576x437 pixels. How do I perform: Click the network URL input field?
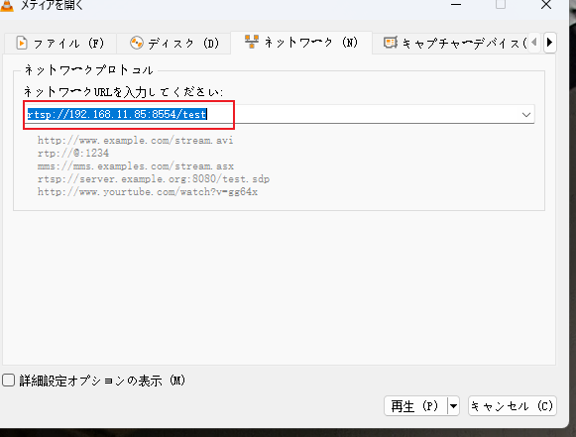[x=280, y=114]
